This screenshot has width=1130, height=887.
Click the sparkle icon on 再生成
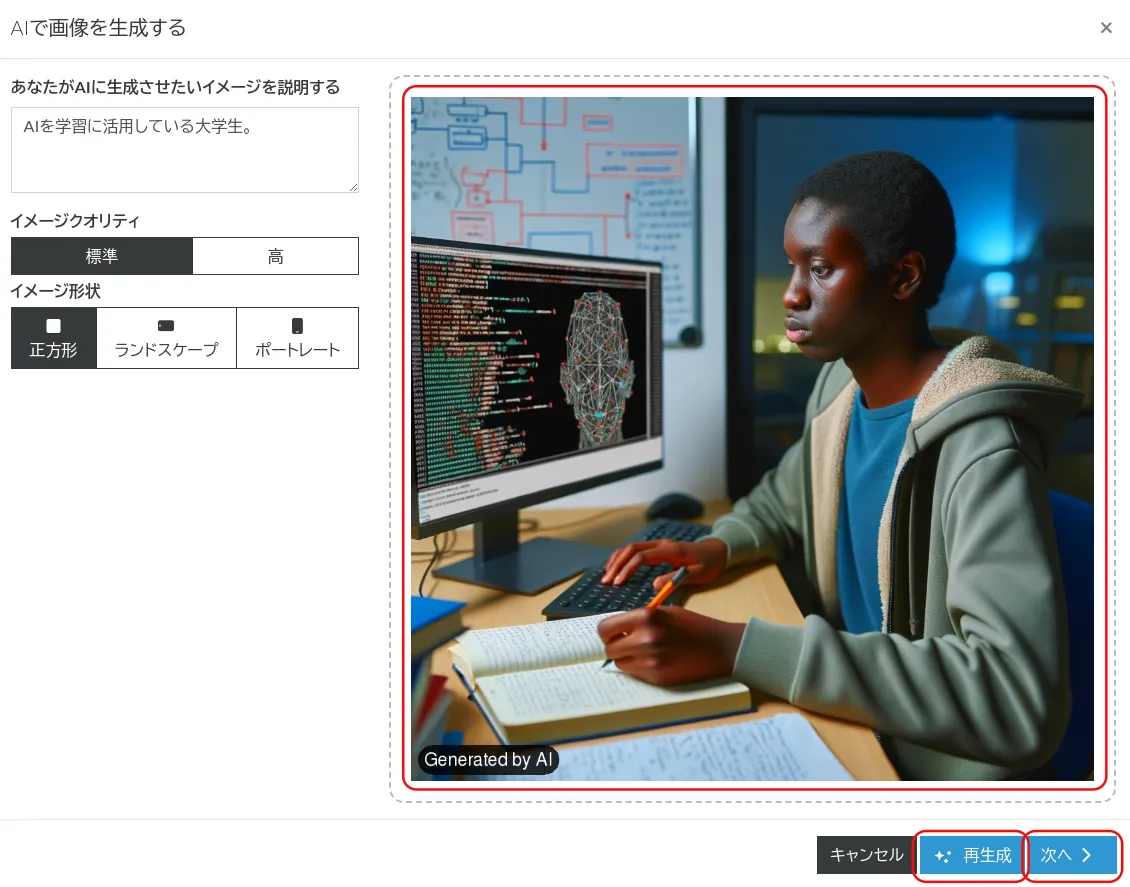click(942, 857)
